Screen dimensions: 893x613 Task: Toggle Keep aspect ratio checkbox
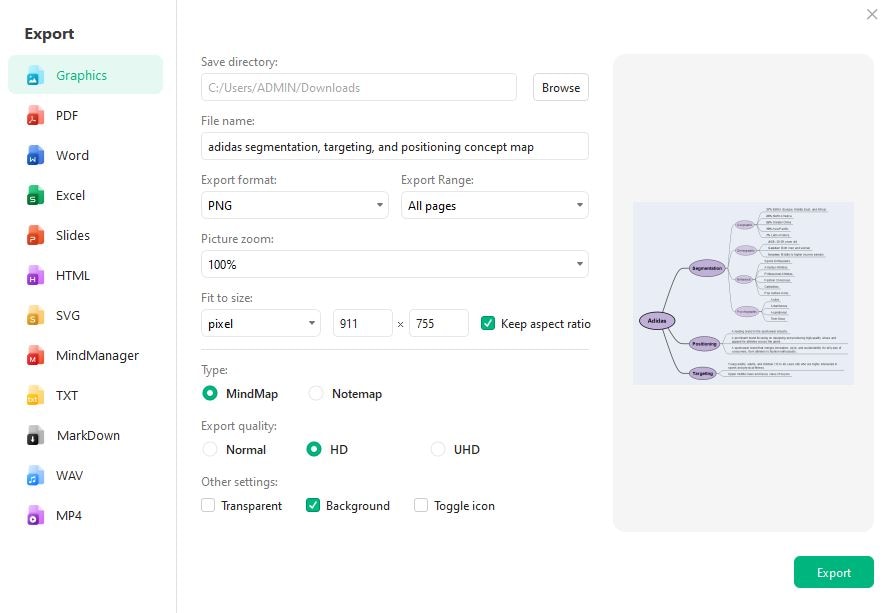[x=488, y=324]
